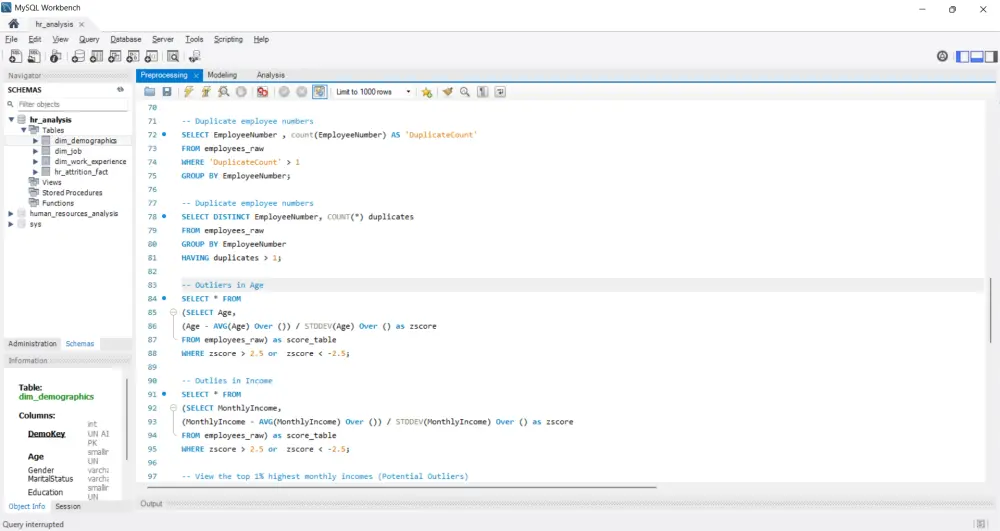Open the settings gear icon at top right
The width and height of the screenshot is (1000, 531).
point(942,57)
